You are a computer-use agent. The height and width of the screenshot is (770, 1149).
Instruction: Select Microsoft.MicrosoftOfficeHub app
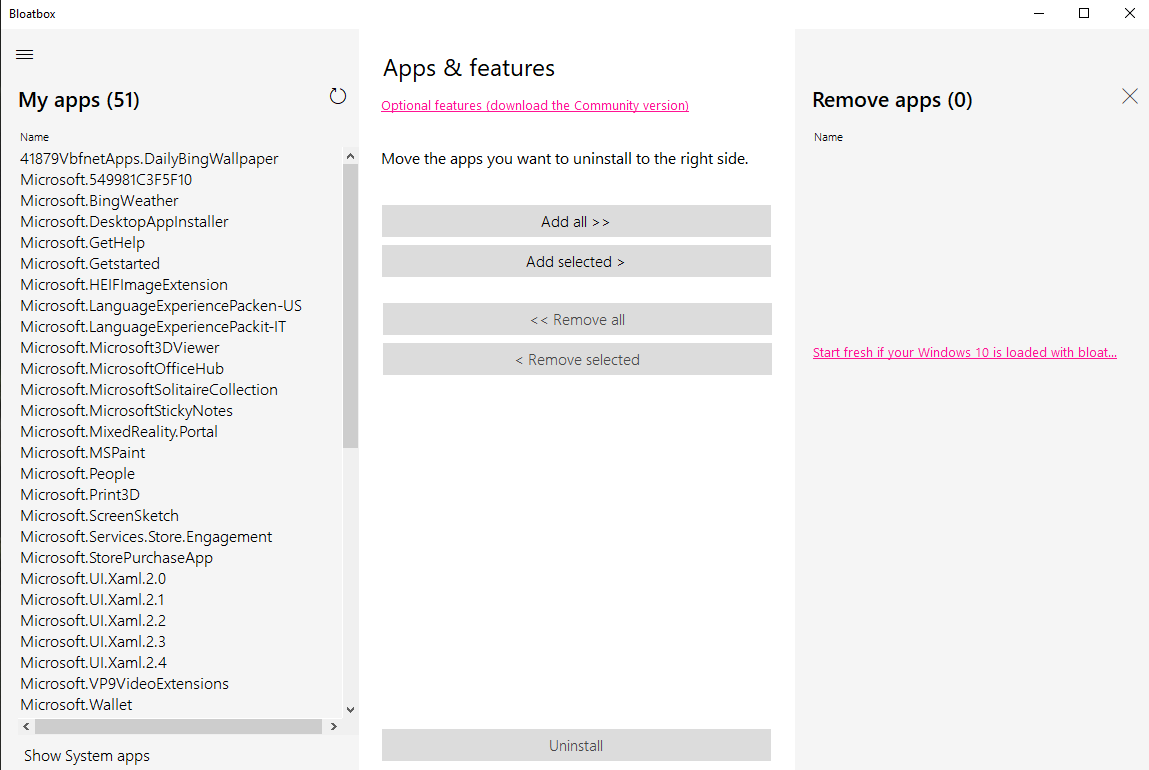point(122,369)
